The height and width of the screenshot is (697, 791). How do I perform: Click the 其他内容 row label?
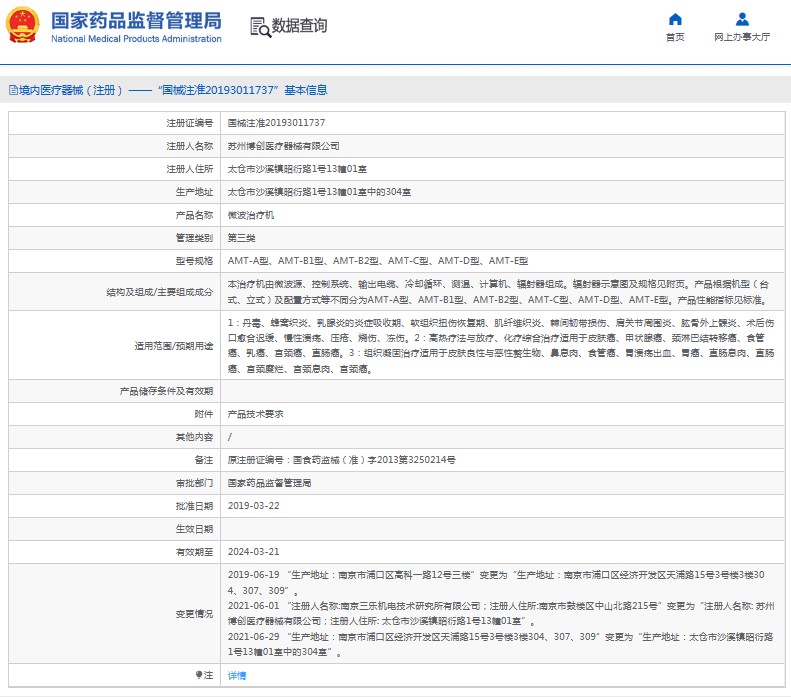click(194, 437)
